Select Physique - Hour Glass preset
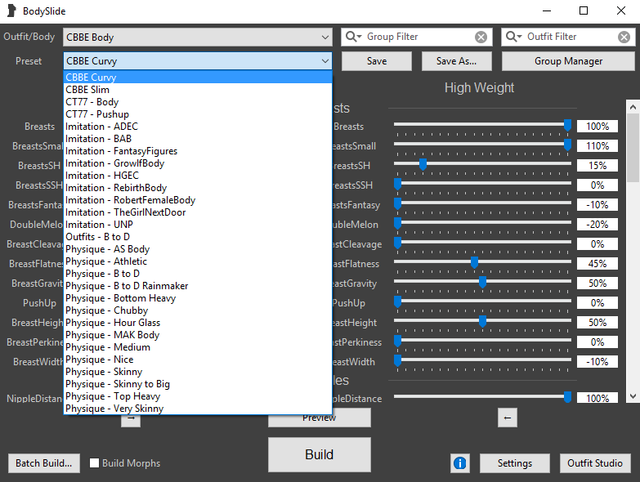This screenshot has height=482, width=640. tap(198, 322)
